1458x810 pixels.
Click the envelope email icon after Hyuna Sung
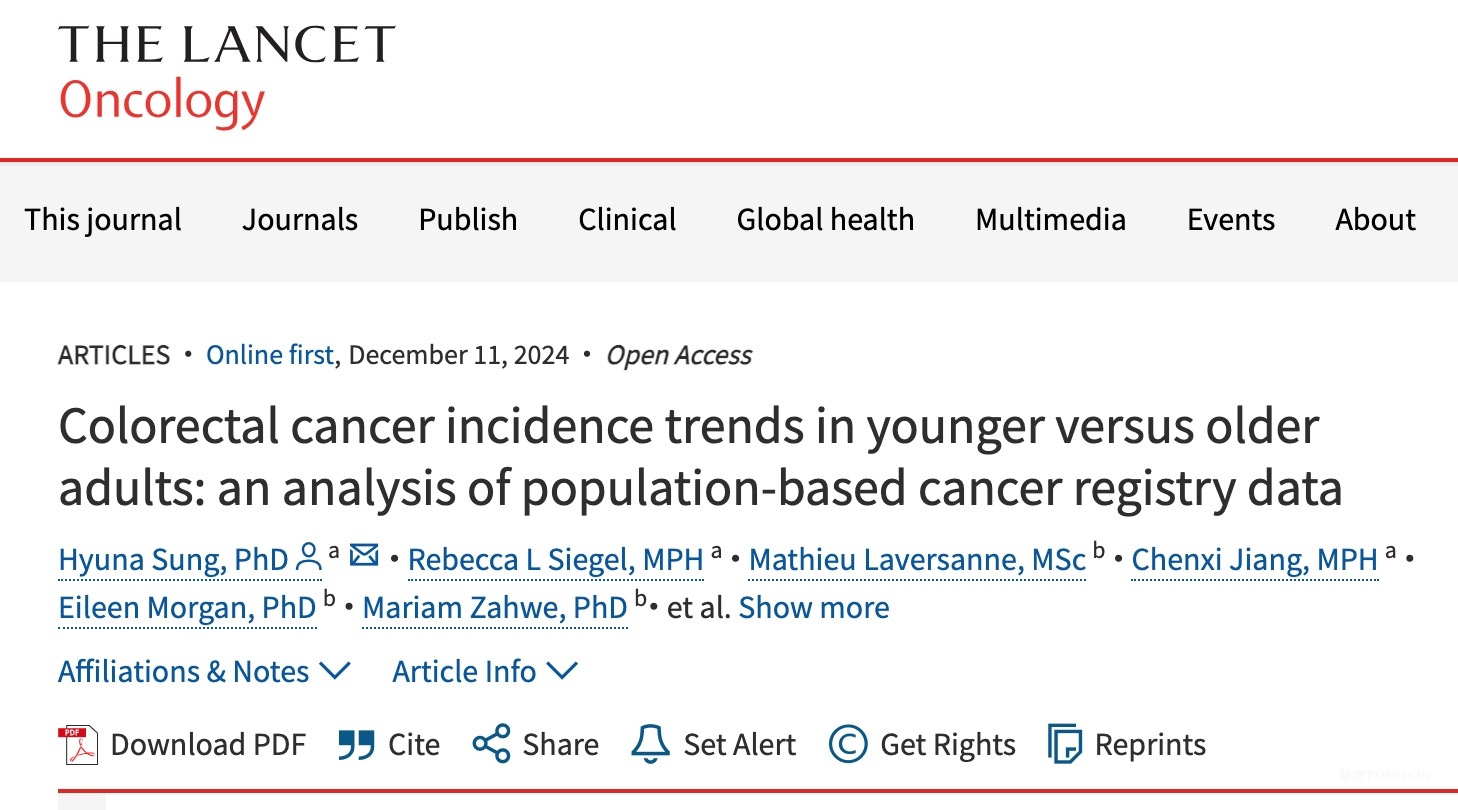[x=364, y=557]
